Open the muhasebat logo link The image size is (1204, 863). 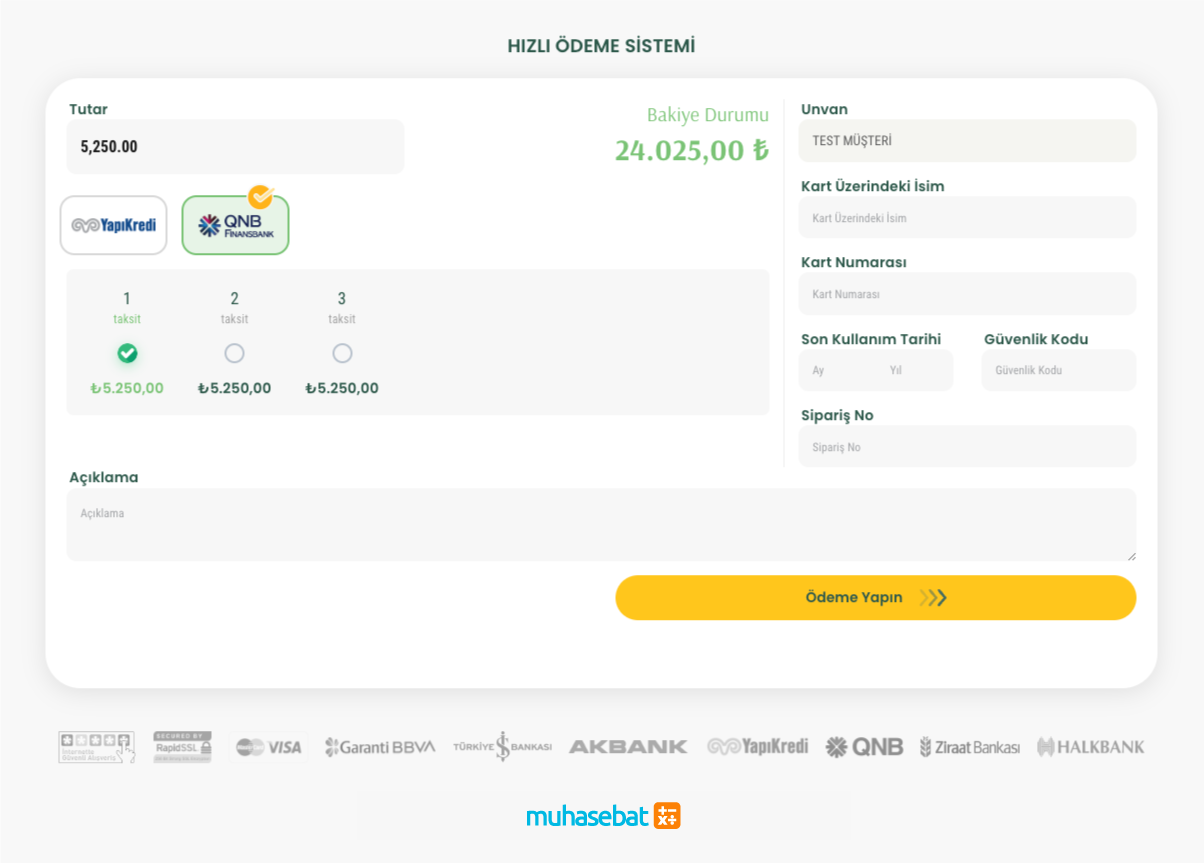(603, 816)
